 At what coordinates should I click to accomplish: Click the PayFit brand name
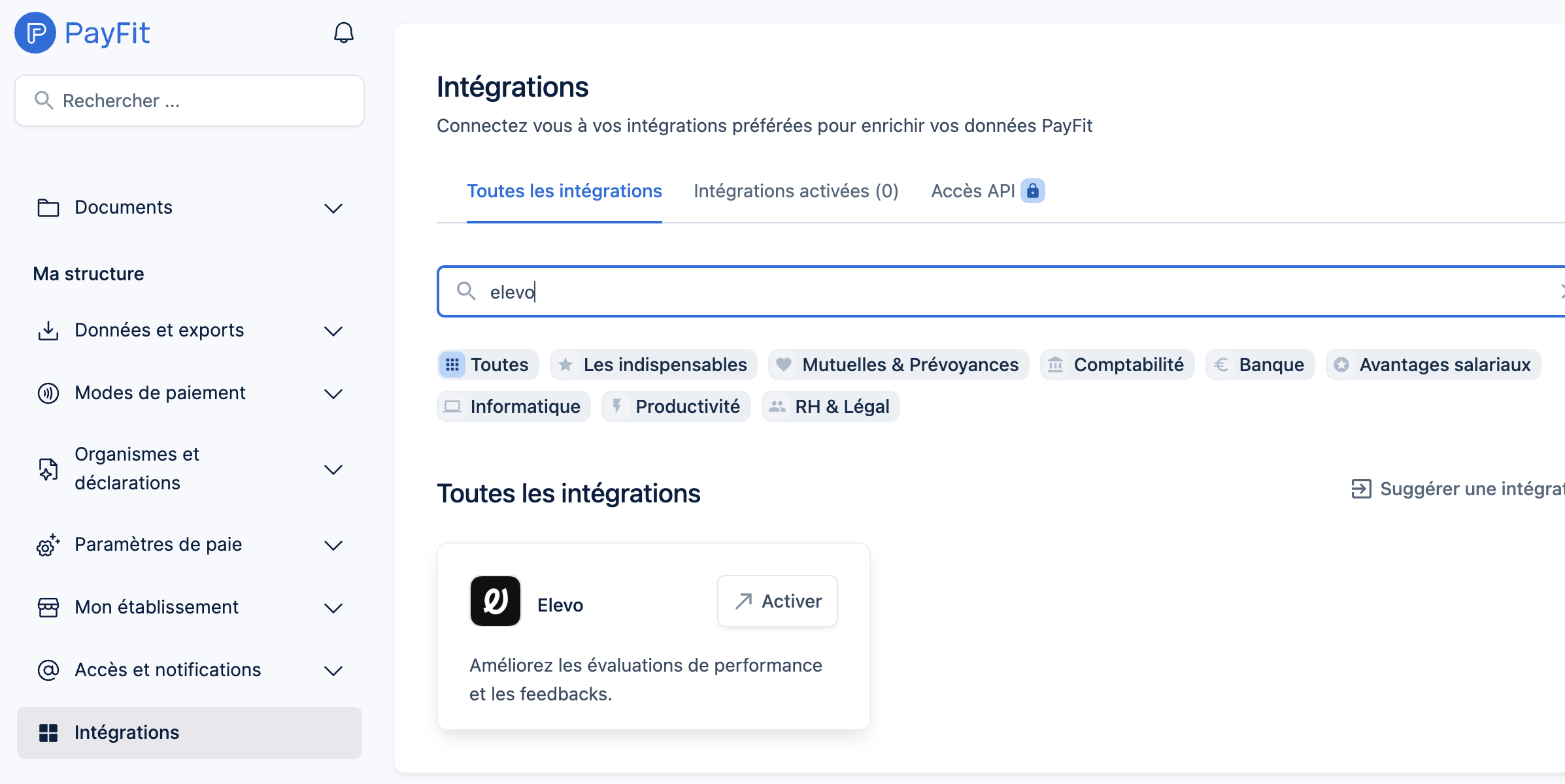click(x=107, y=33)
